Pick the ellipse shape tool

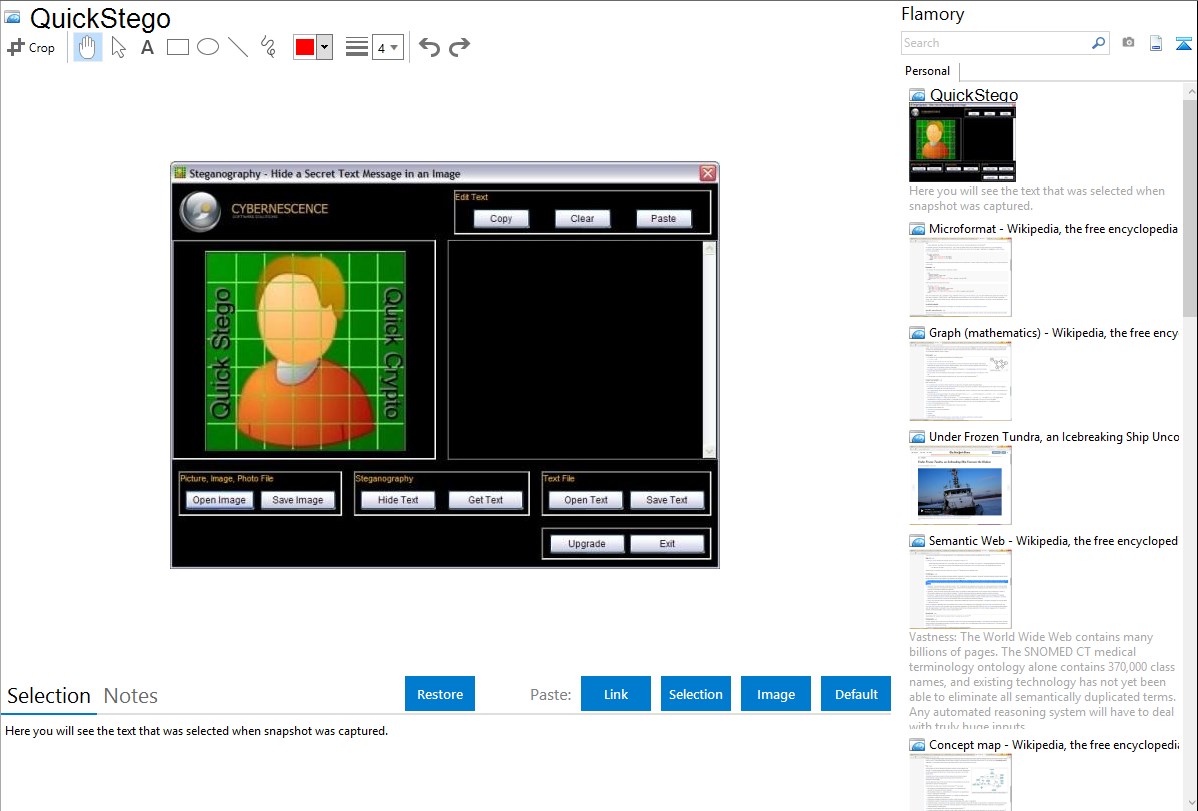[x=208, y=47]
